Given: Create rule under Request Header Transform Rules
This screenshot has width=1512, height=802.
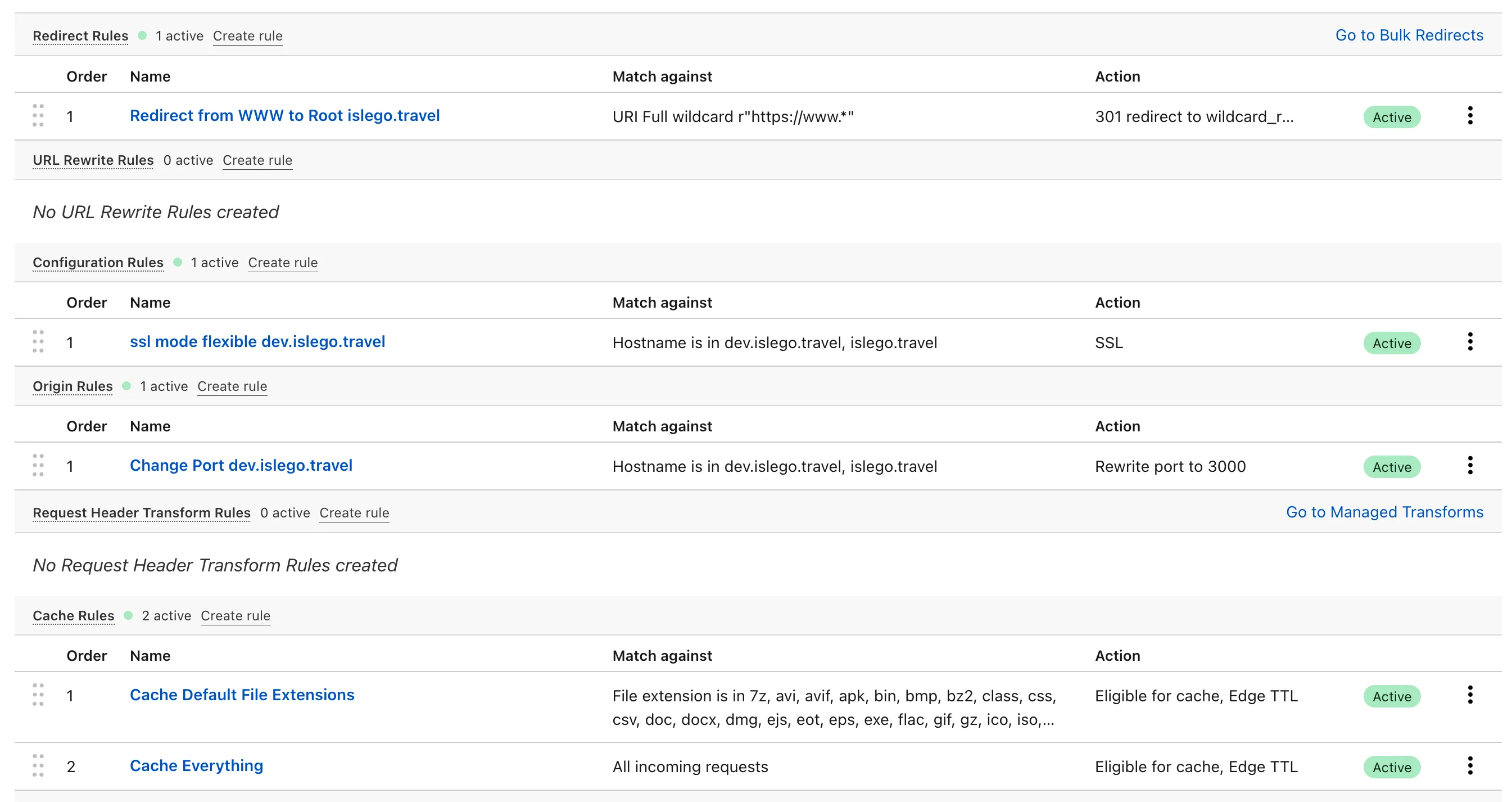Looking at the screenshot, I should point(355,513).
